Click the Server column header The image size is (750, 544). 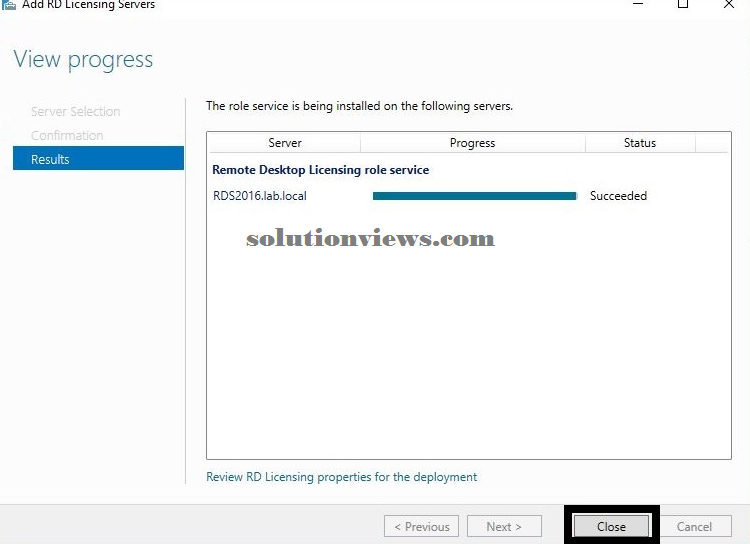tap(285, 143)
